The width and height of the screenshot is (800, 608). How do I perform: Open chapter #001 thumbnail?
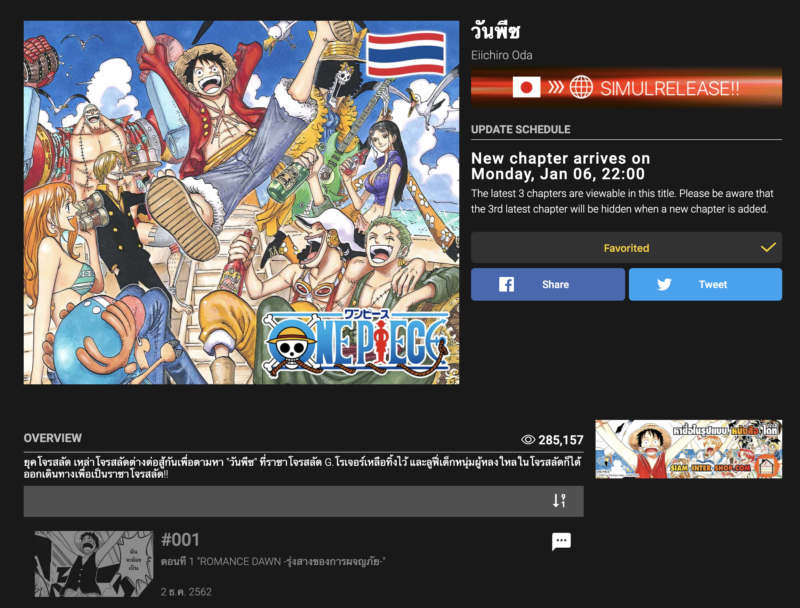(x=94, y=564)
